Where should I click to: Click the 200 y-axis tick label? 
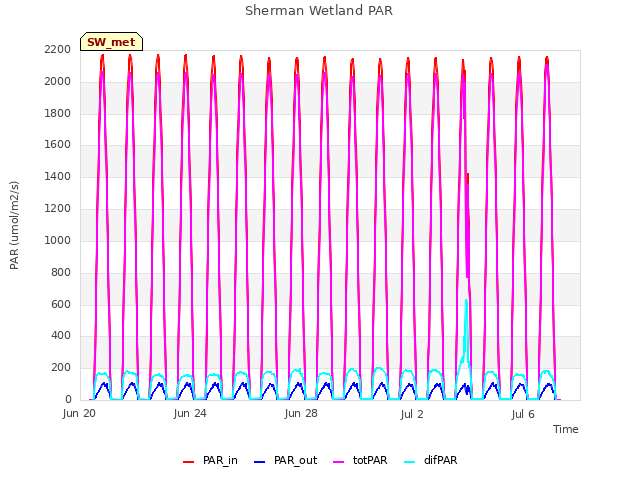pyautogui.click(x=61, y=367)
